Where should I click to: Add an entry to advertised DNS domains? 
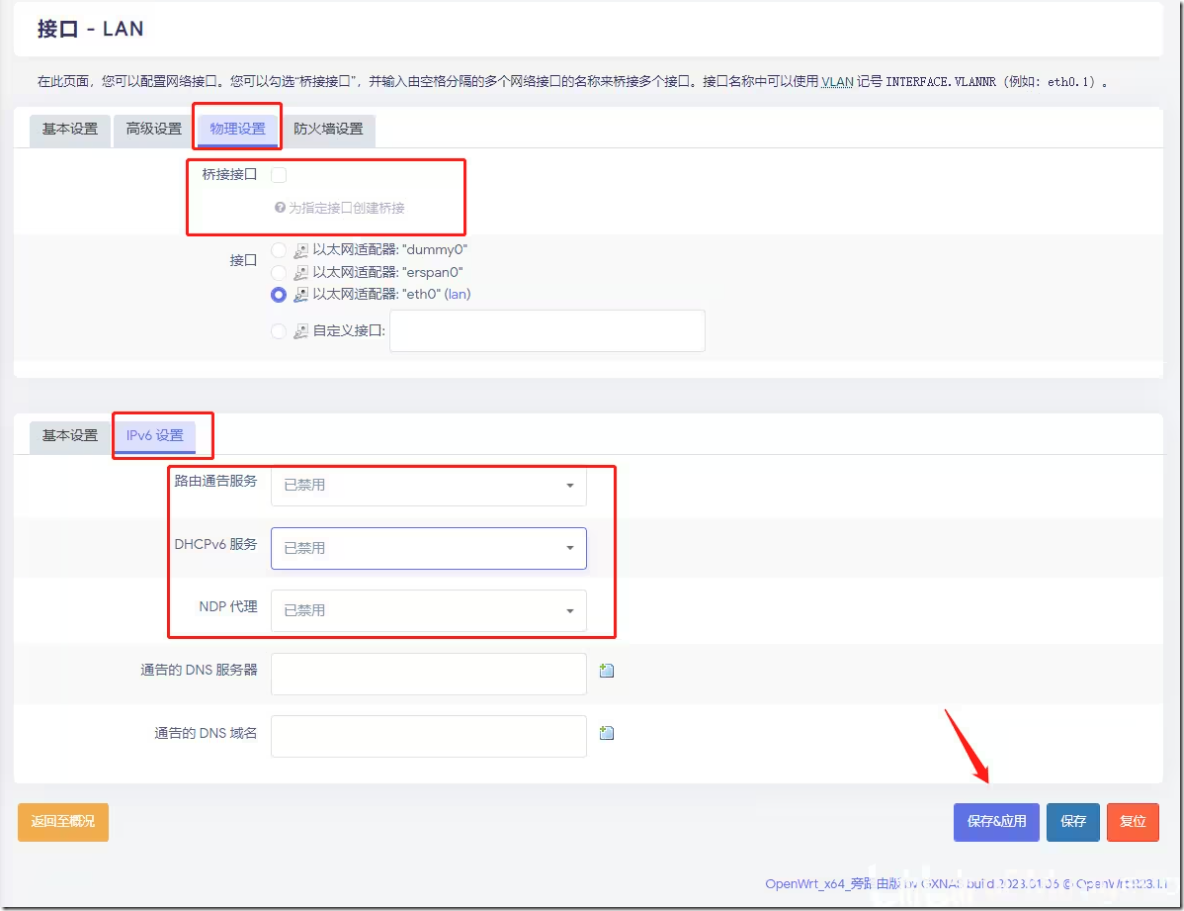coord(606,733)
